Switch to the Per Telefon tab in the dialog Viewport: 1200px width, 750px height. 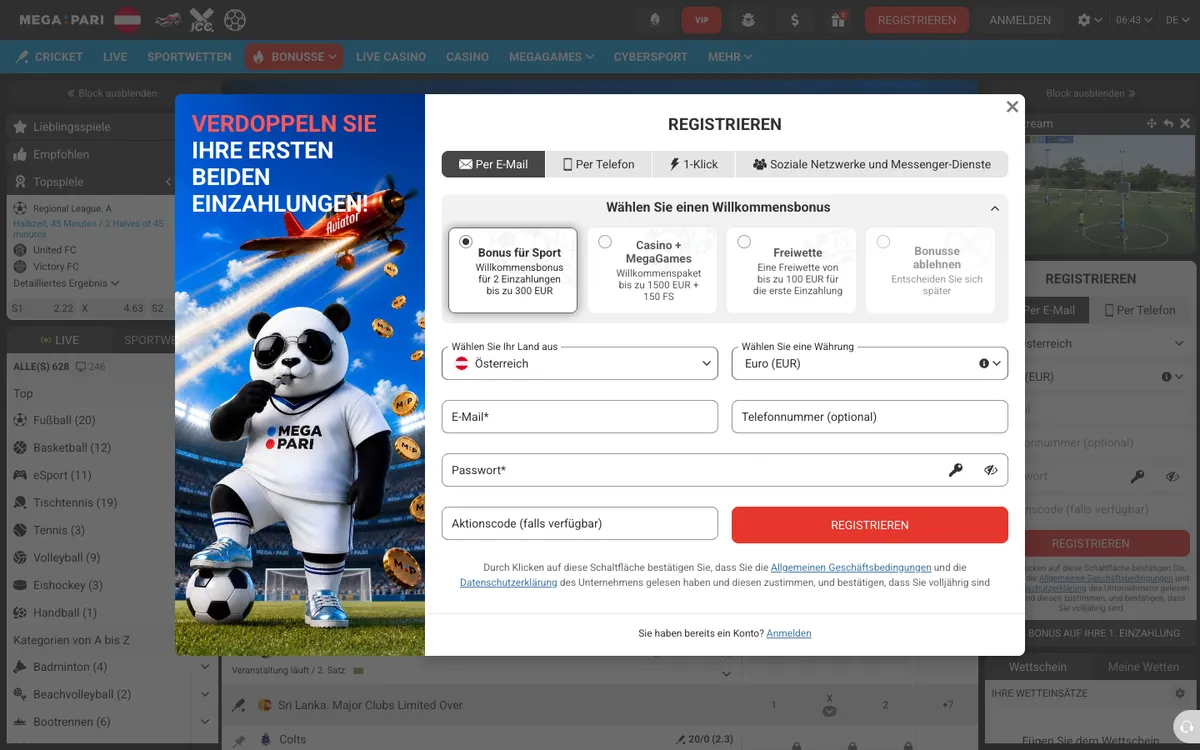click(598, 164)
